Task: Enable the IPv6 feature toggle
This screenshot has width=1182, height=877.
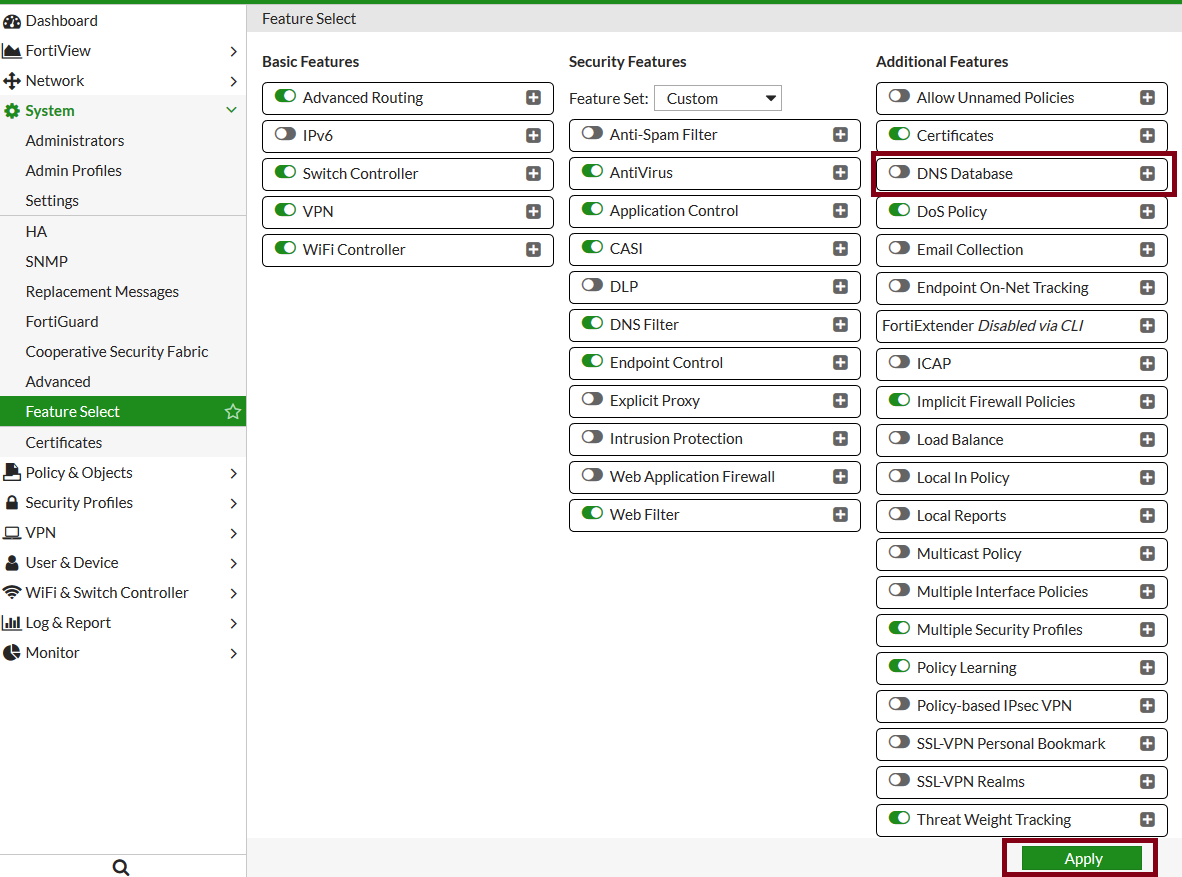Action: pyautogui.click(x=285, y=135)
